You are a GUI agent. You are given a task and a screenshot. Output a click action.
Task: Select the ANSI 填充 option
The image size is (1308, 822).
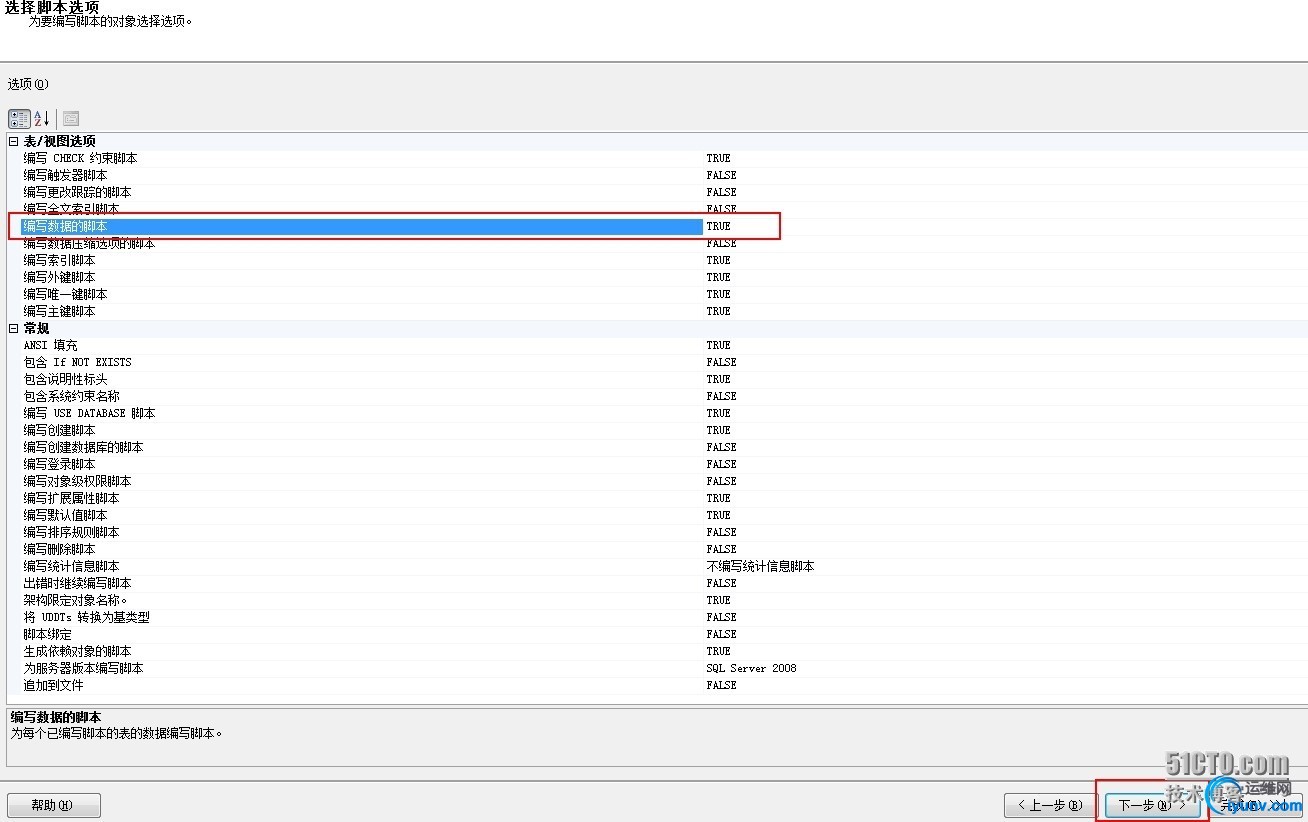[x=51, y=345]
